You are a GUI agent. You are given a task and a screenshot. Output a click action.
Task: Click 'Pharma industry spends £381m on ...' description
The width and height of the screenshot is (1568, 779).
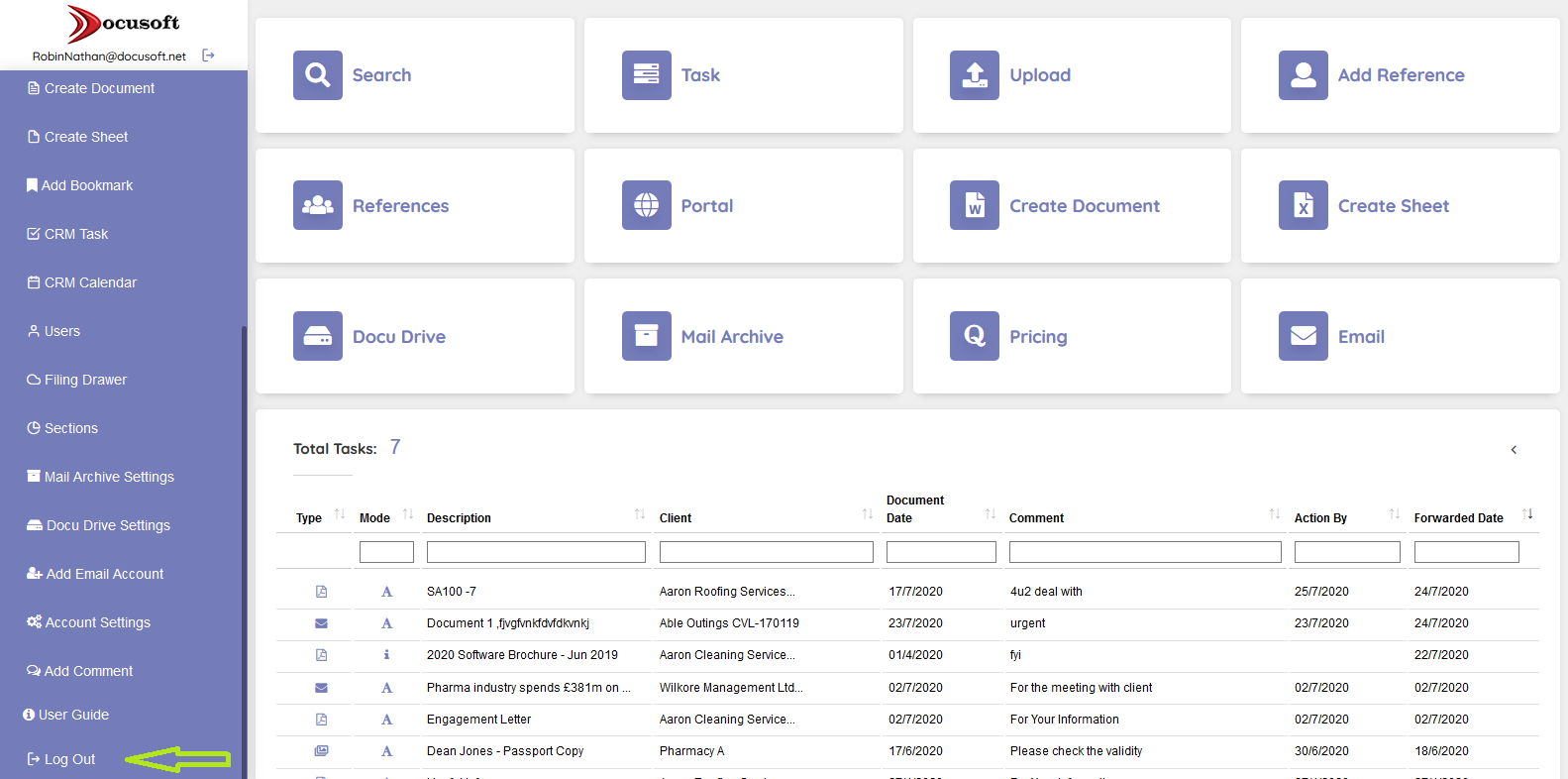[x=529, y=688]
